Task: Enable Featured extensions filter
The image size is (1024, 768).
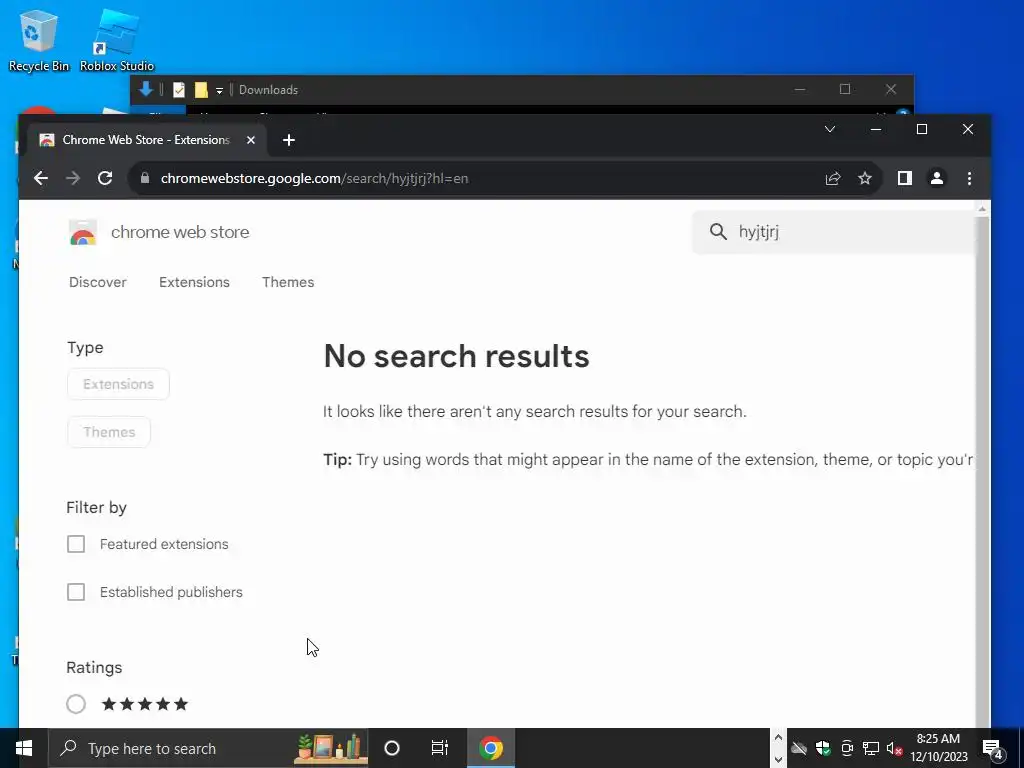Action: [x=76, y=544]
